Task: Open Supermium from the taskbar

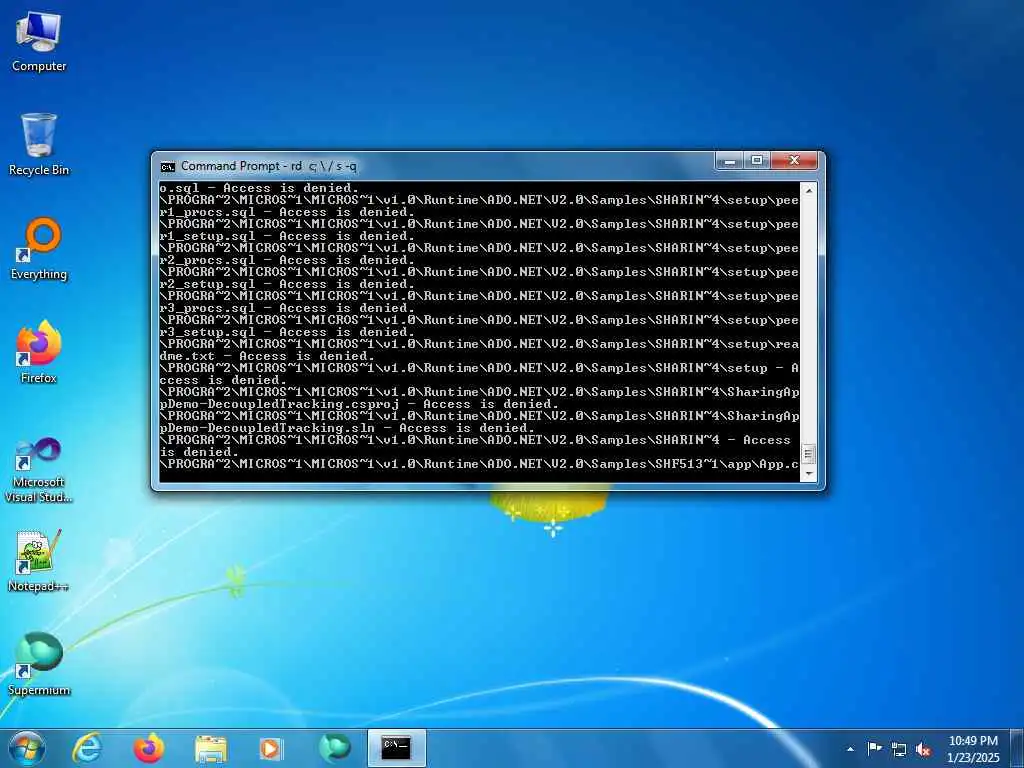Action: pos(334,748)
